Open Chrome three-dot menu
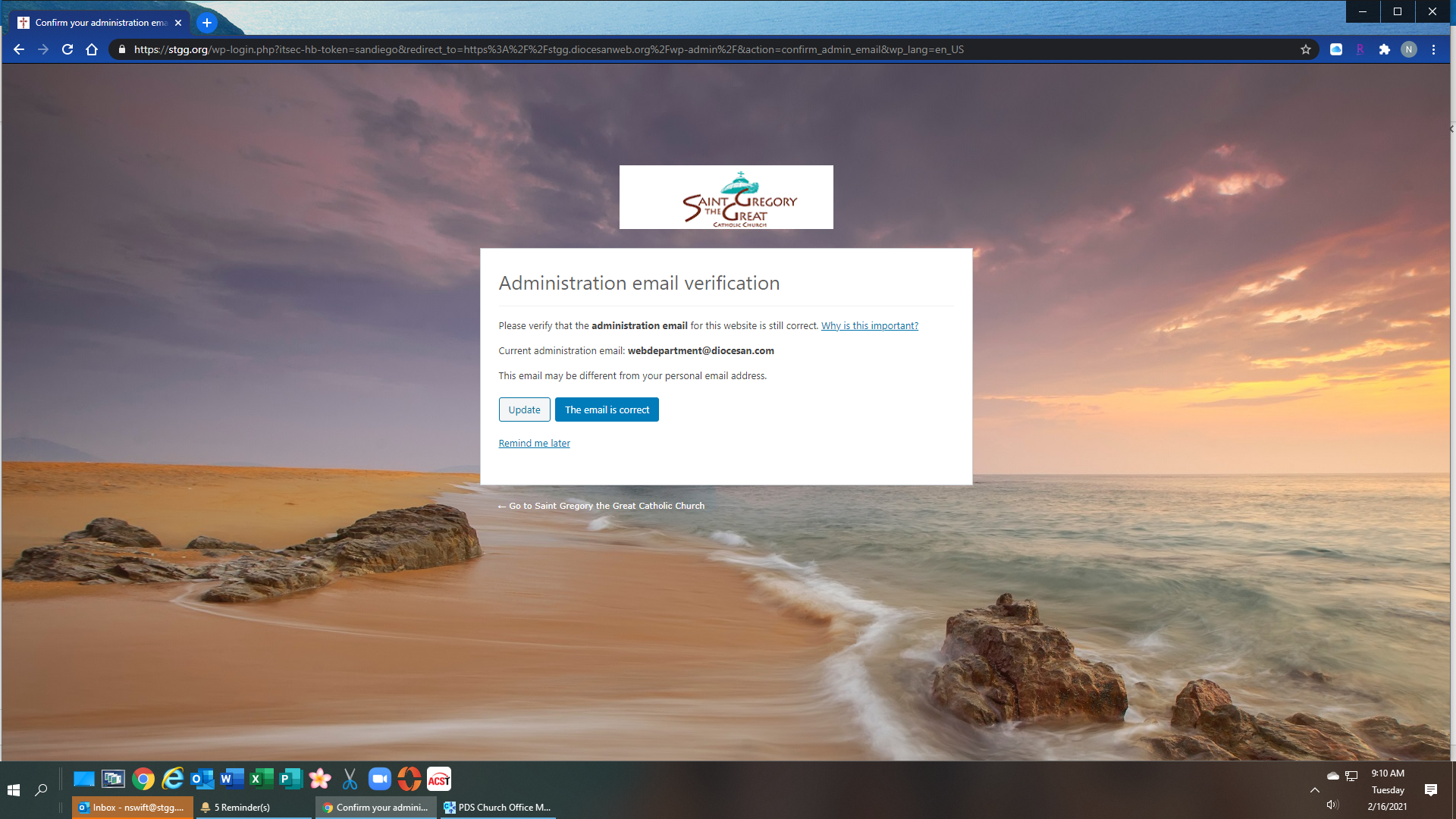This screenshot has width=1456, height=819. coord(1433,49)
